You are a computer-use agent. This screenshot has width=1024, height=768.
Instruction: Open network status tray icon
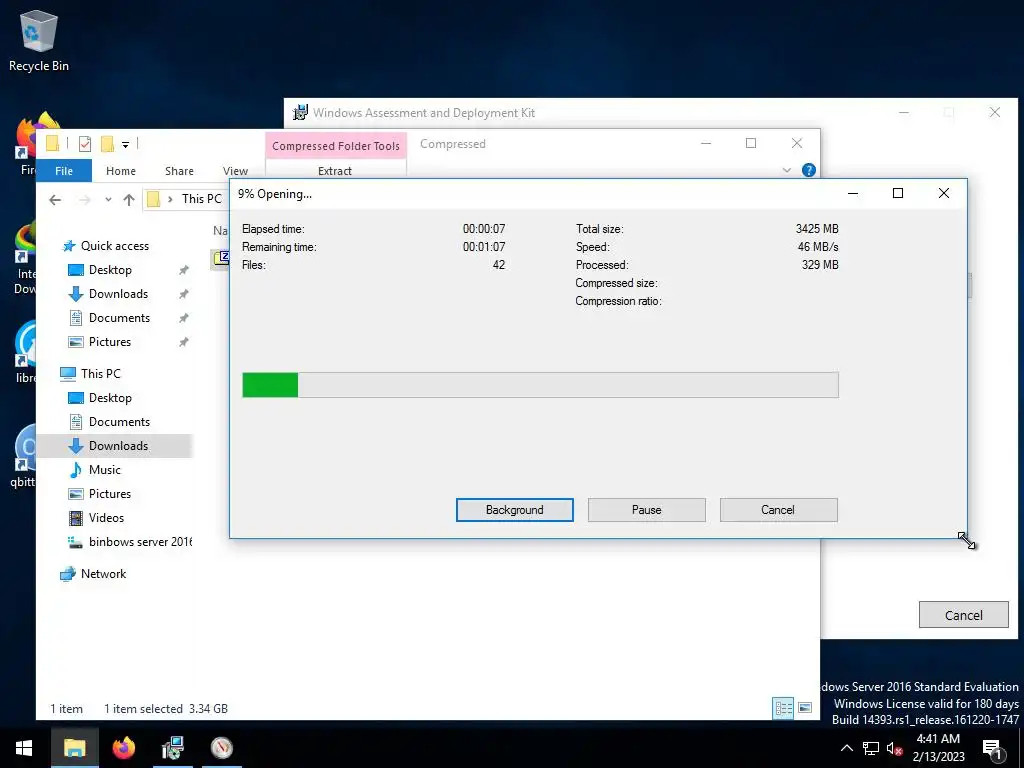pyautogui.click(x=870, y=748)
